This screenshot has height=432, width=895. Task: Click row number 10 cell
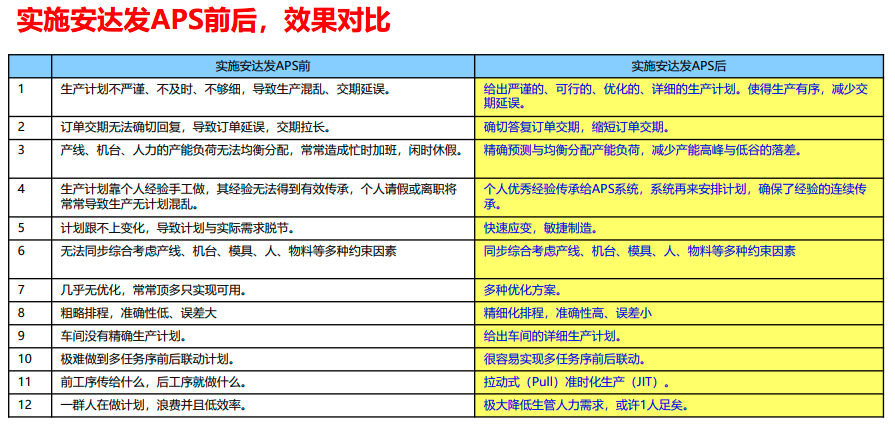click(x=30, y=359)
